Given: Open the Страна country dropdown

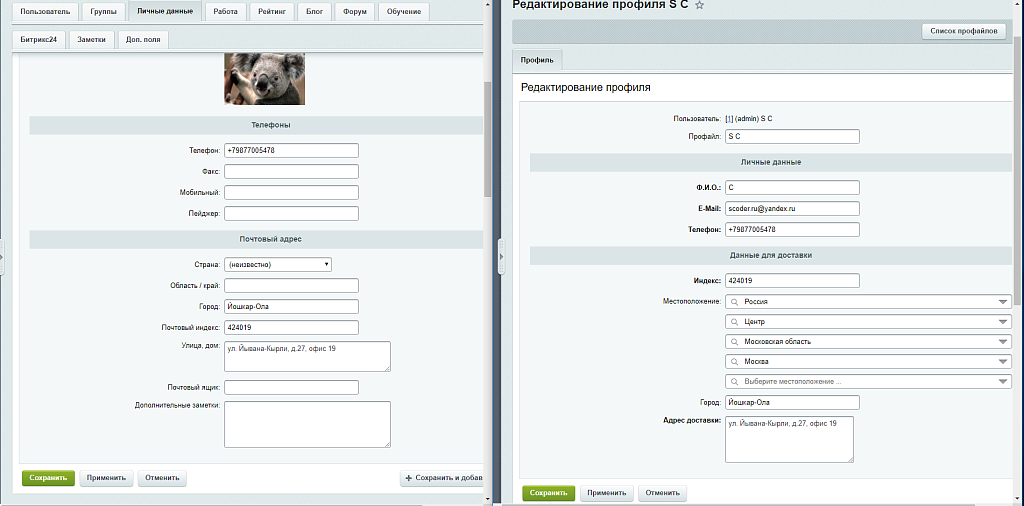Looking at the screenshot, I should (x=278, y=264).
